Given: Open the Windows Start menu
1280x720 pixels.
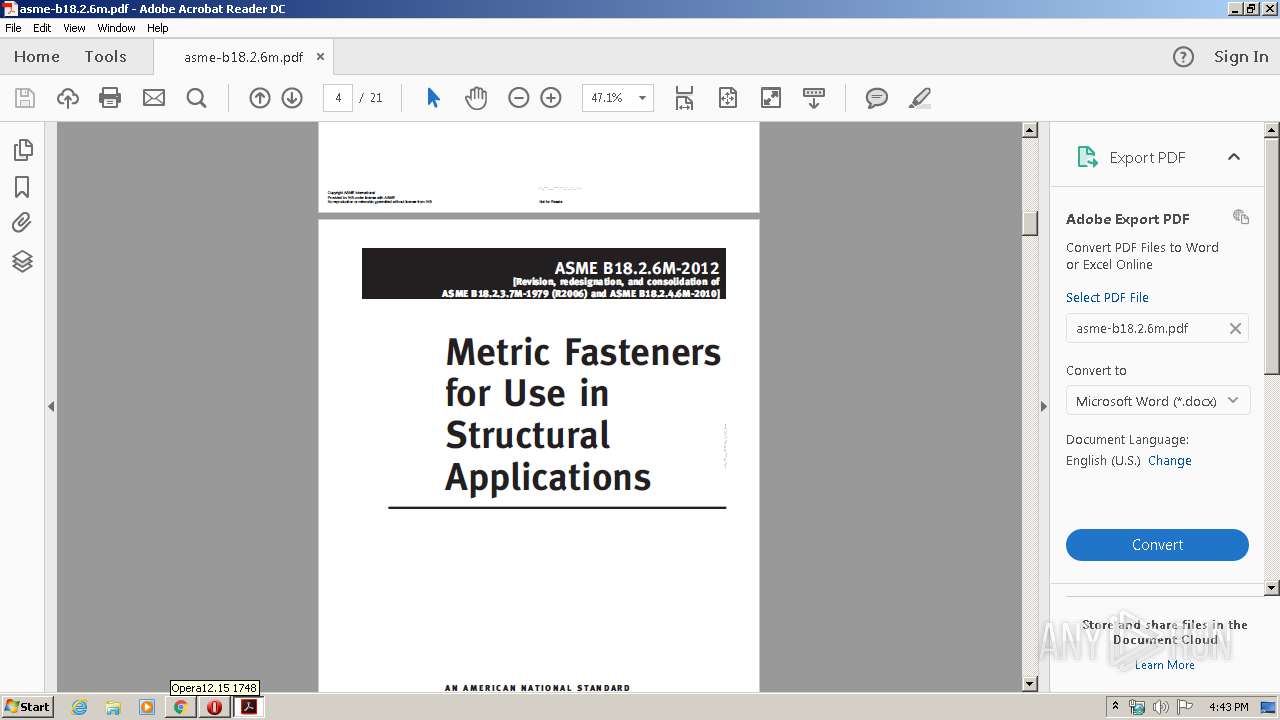Looking at the screenshot, I should (27, 707).
